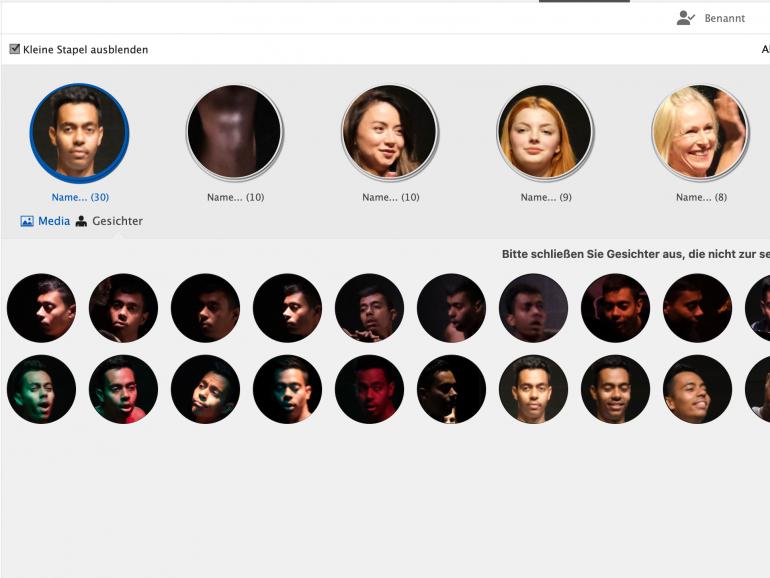Click the Gesichter person silhouette icon
The image size is (770, 578).
82,221
